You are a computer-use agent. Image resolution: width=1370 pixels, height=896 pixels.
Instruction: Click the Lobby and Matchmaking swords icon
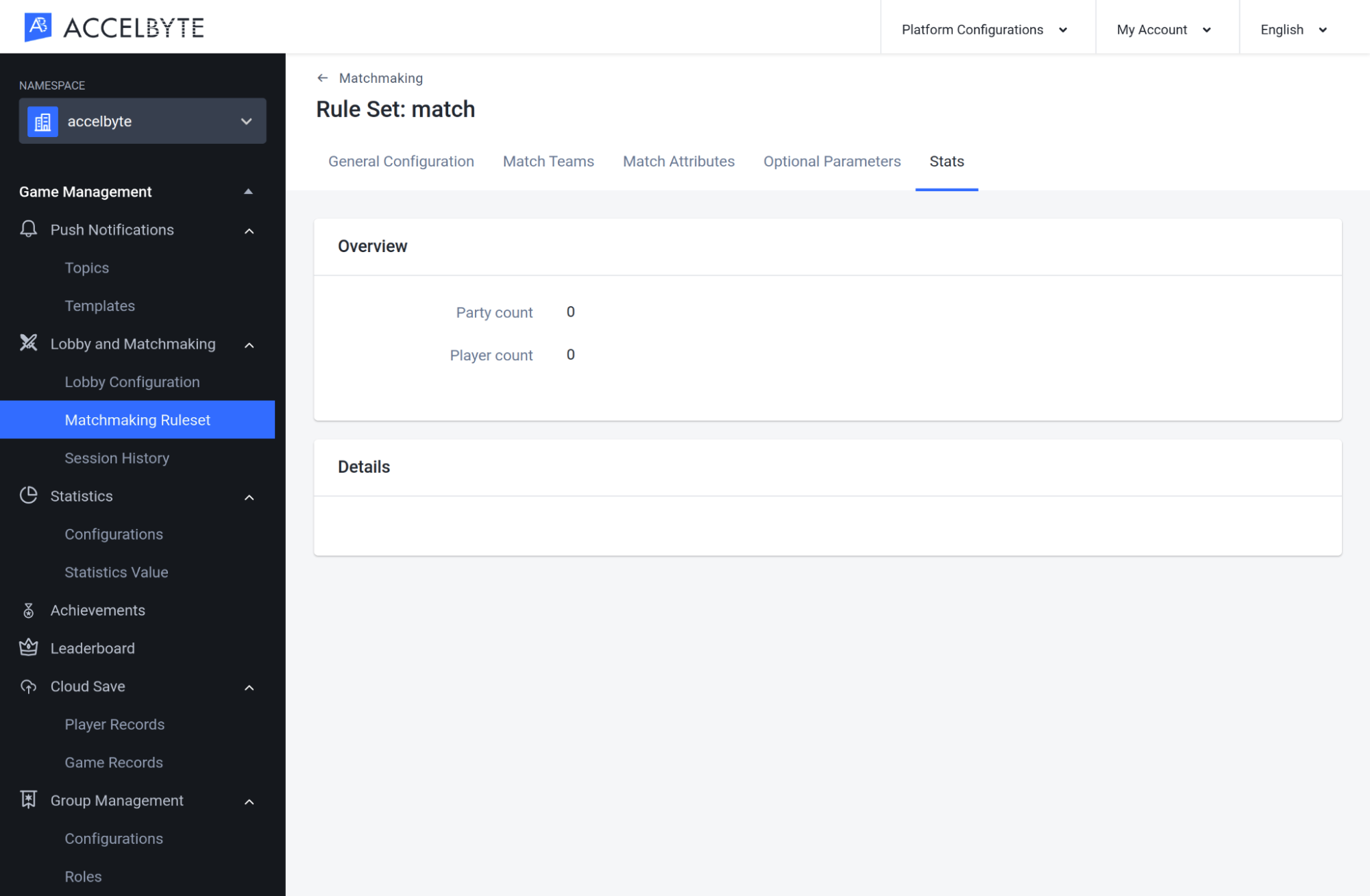click(x=28, y=343)
